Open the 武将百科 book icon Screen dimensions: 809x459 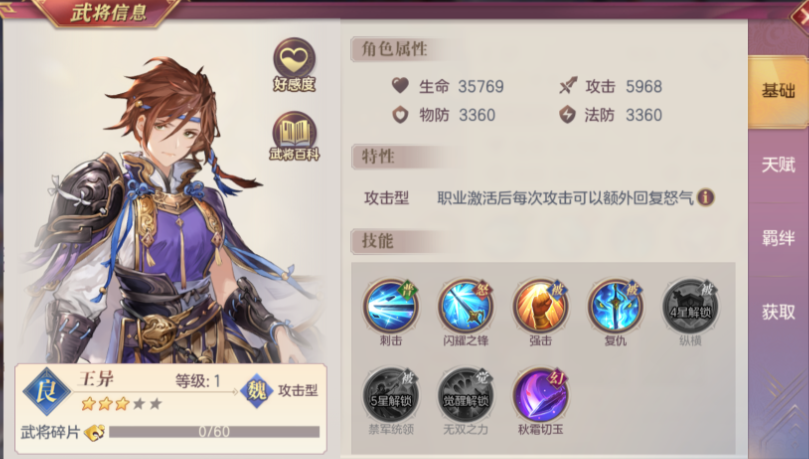point(294,136)
